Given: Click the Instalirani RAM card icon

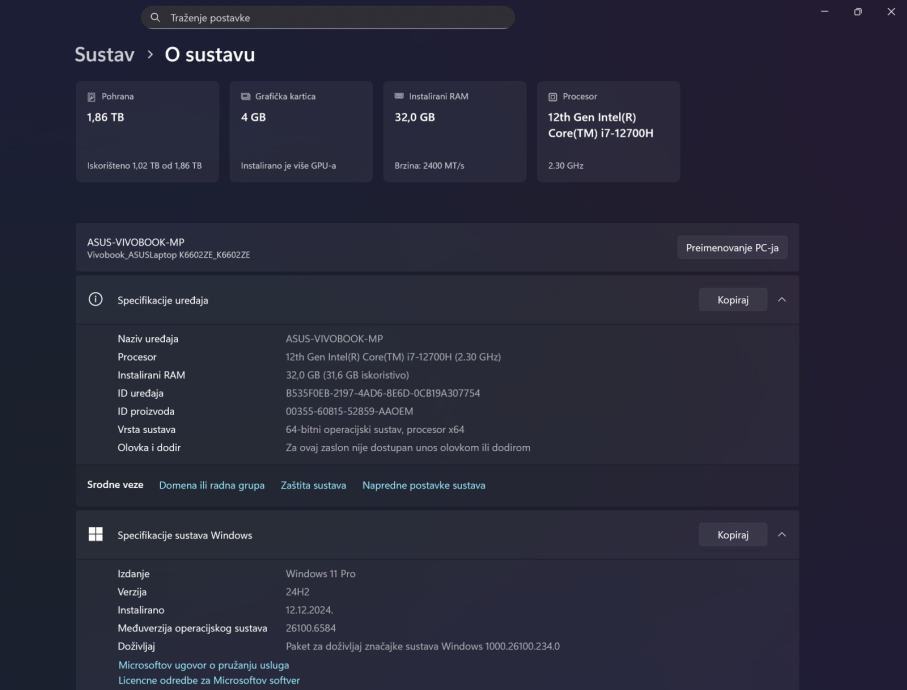Looking at the screenshot, I should (399, 97).
